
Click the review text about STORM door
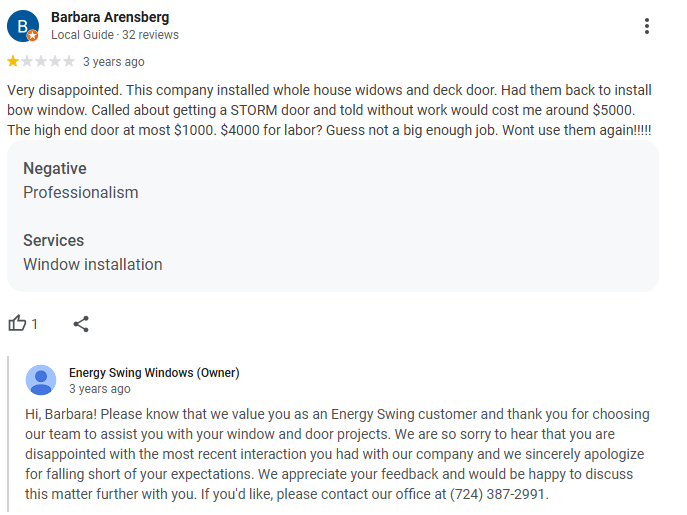pos(329,110)
